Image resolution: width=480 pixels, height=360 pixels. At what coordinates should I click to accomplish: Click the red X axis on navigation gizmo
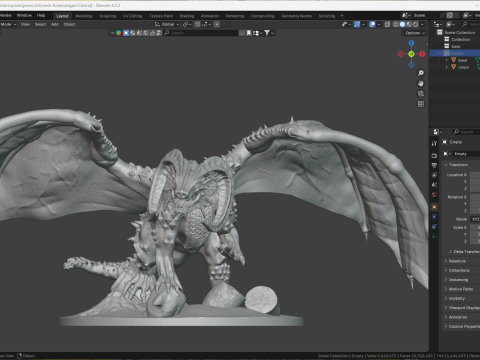(422, 54)
